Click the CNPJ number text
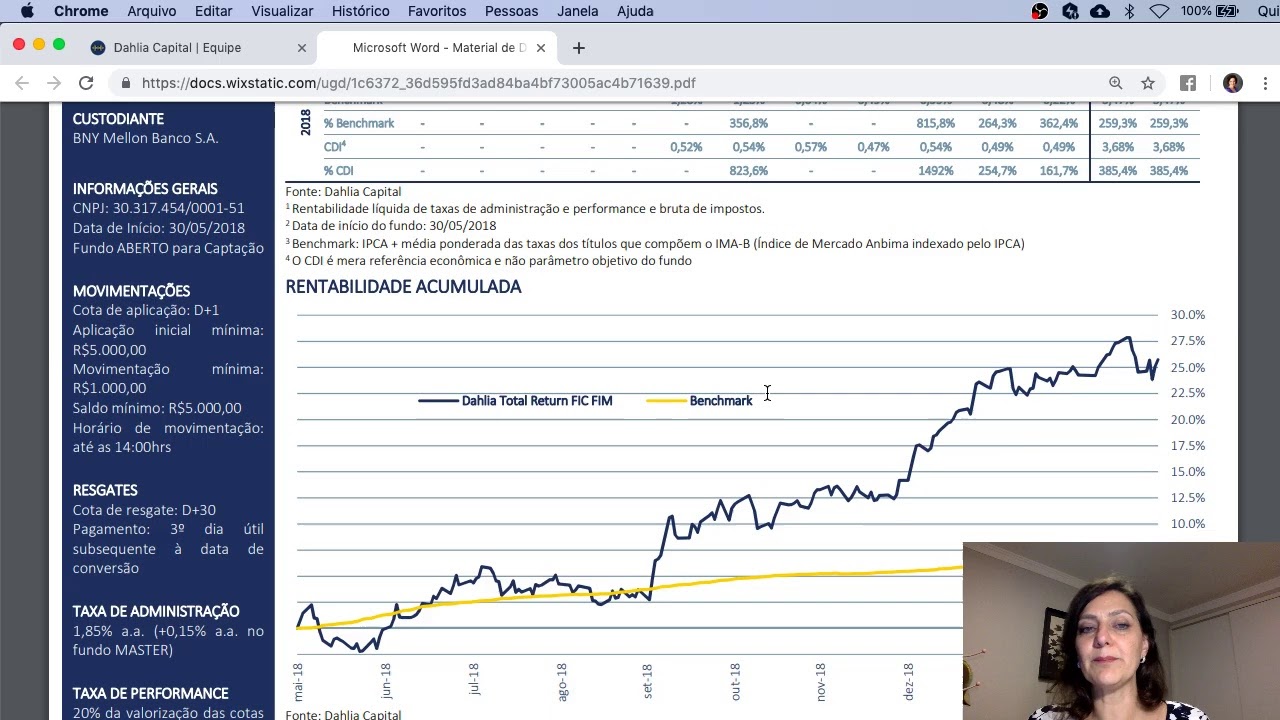This screenshot has width=1280, height=720. (159, 209)
